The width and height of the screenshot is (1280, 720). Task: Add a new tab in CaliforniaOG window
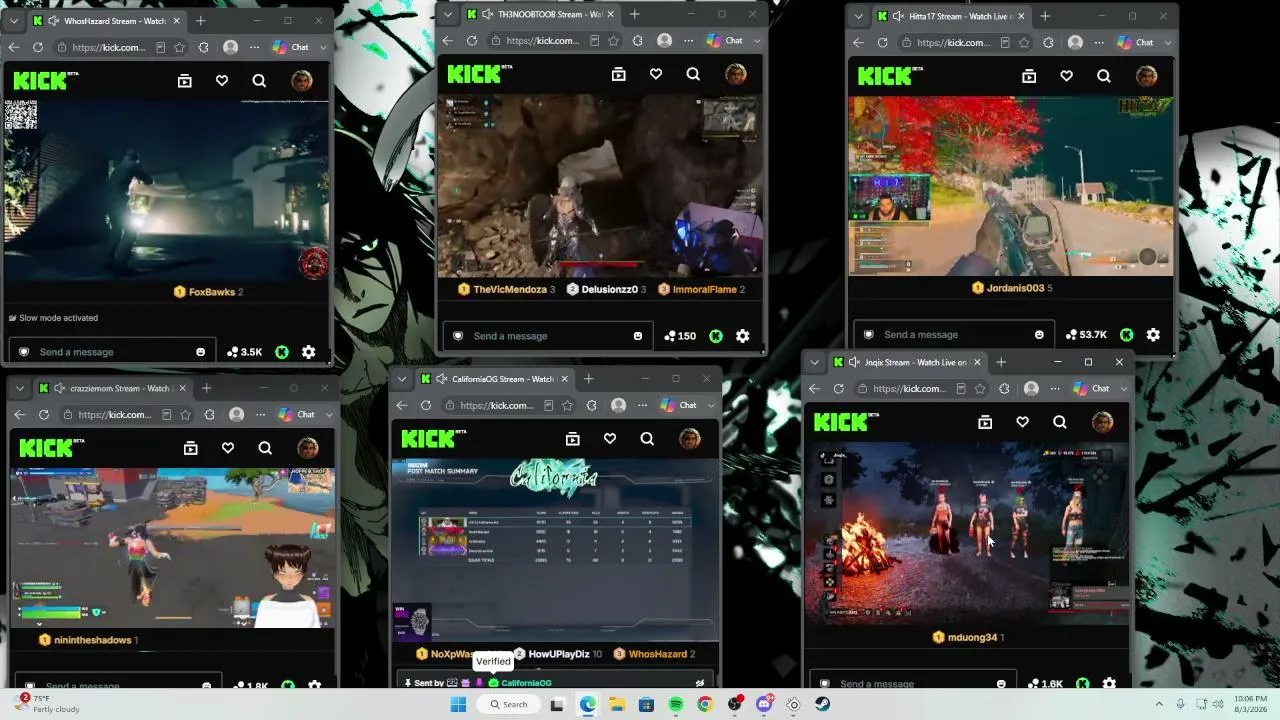click(588, 379)
